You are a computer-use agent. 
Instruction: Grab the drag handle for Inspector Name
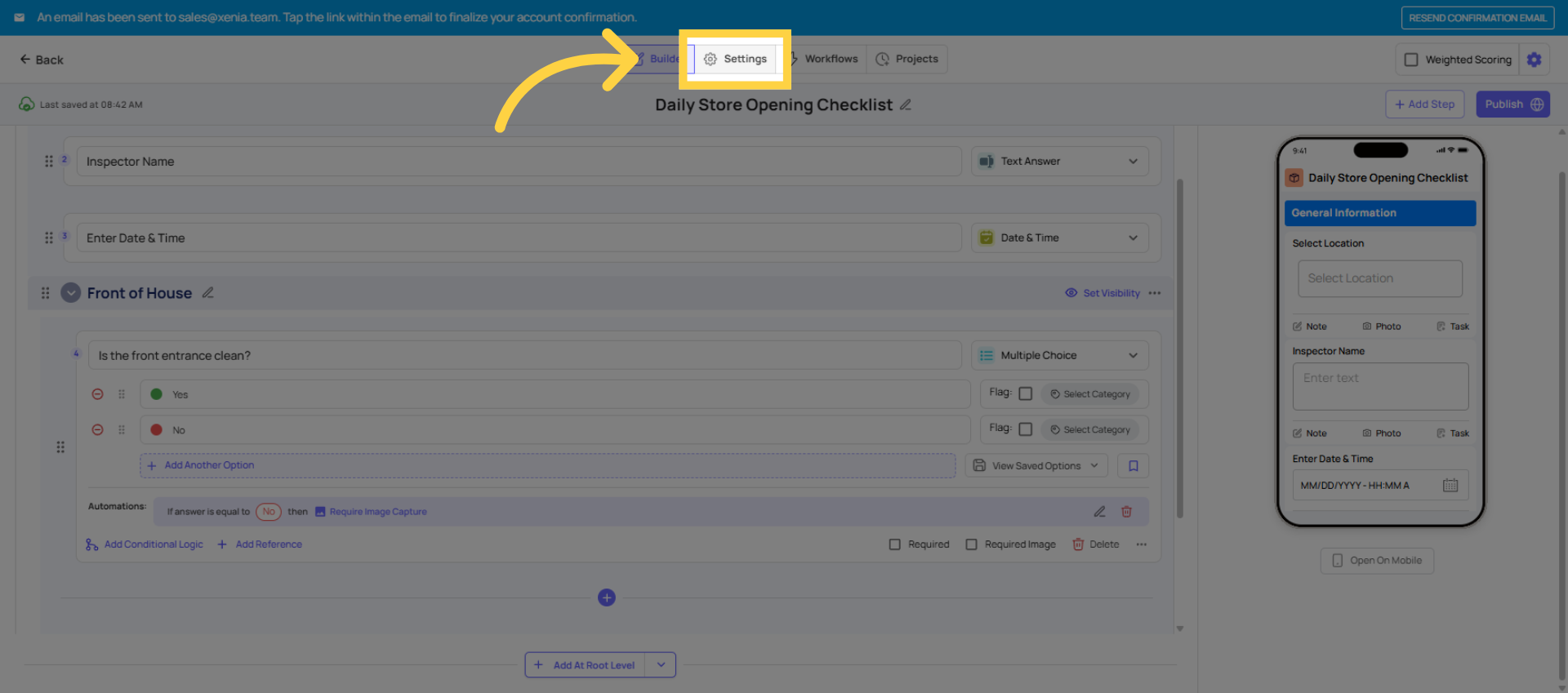pos(49,162)
